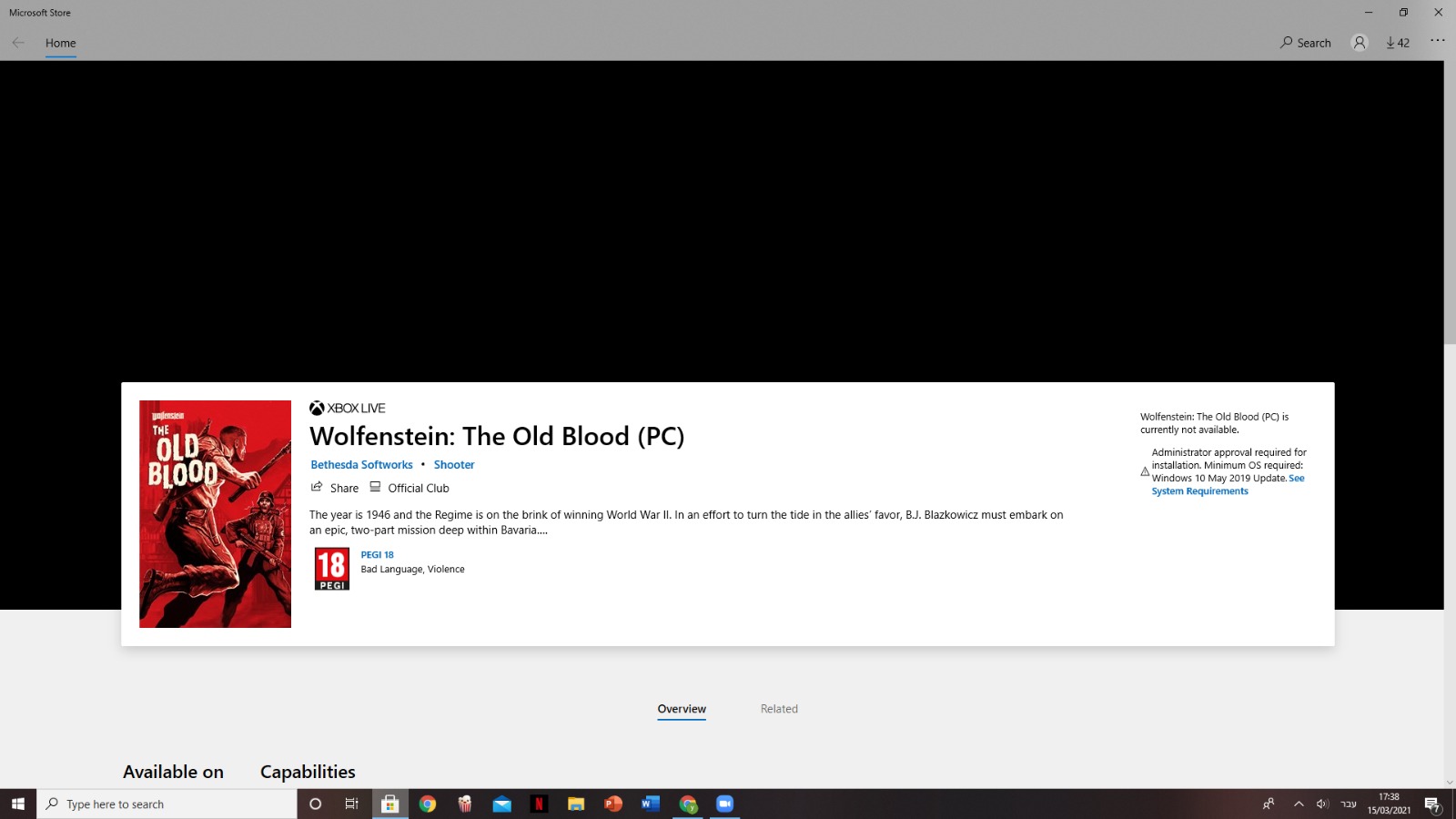Open File Explorer

click(x=576, y=804)
